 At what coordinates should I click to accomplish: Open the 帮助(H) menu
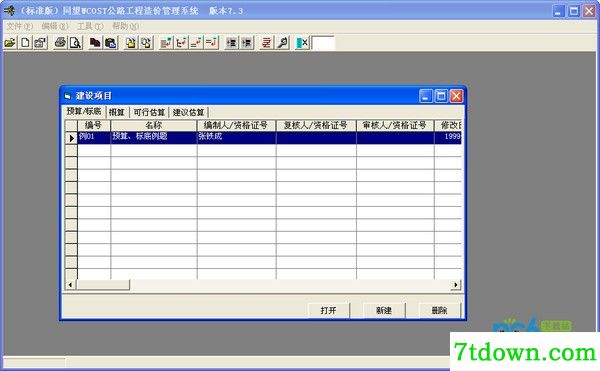pos(125,26)
